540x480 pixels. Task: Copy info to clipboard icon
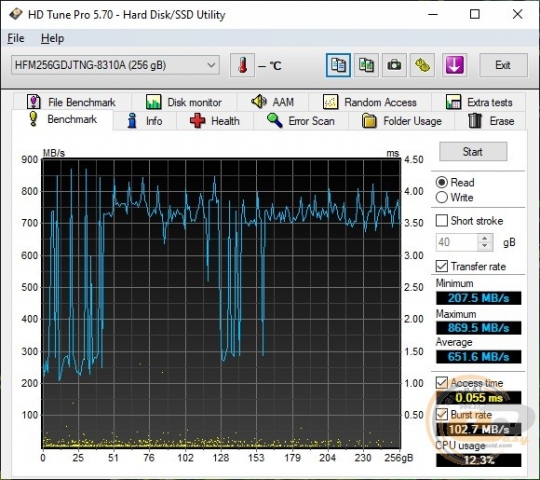(338, 65)
